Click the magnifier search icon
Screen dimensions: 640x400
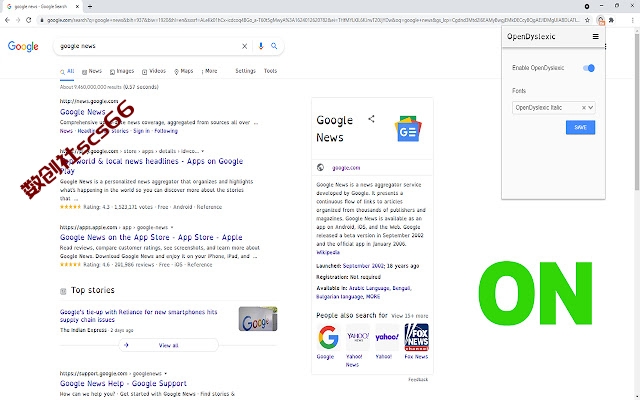pyautogui.click(x=274, y=46)
